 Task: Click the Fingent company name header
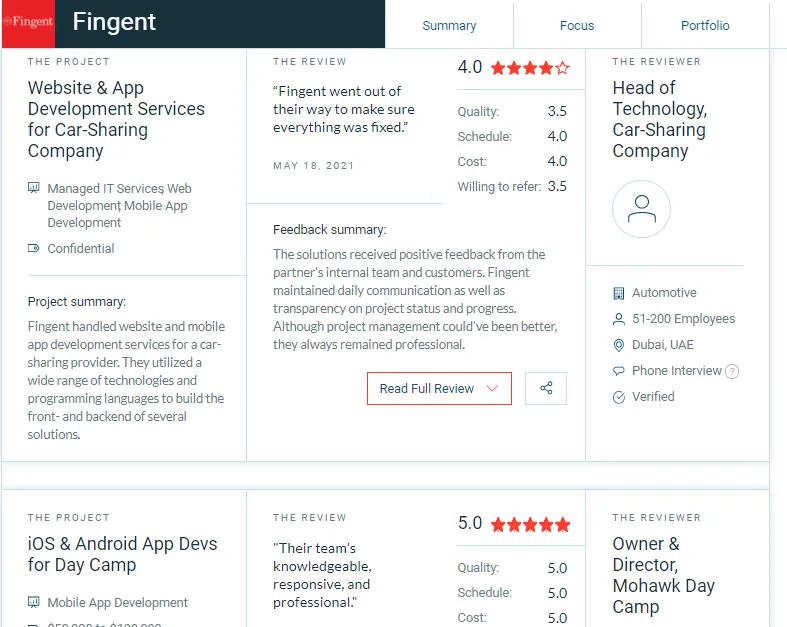point(114,22)
